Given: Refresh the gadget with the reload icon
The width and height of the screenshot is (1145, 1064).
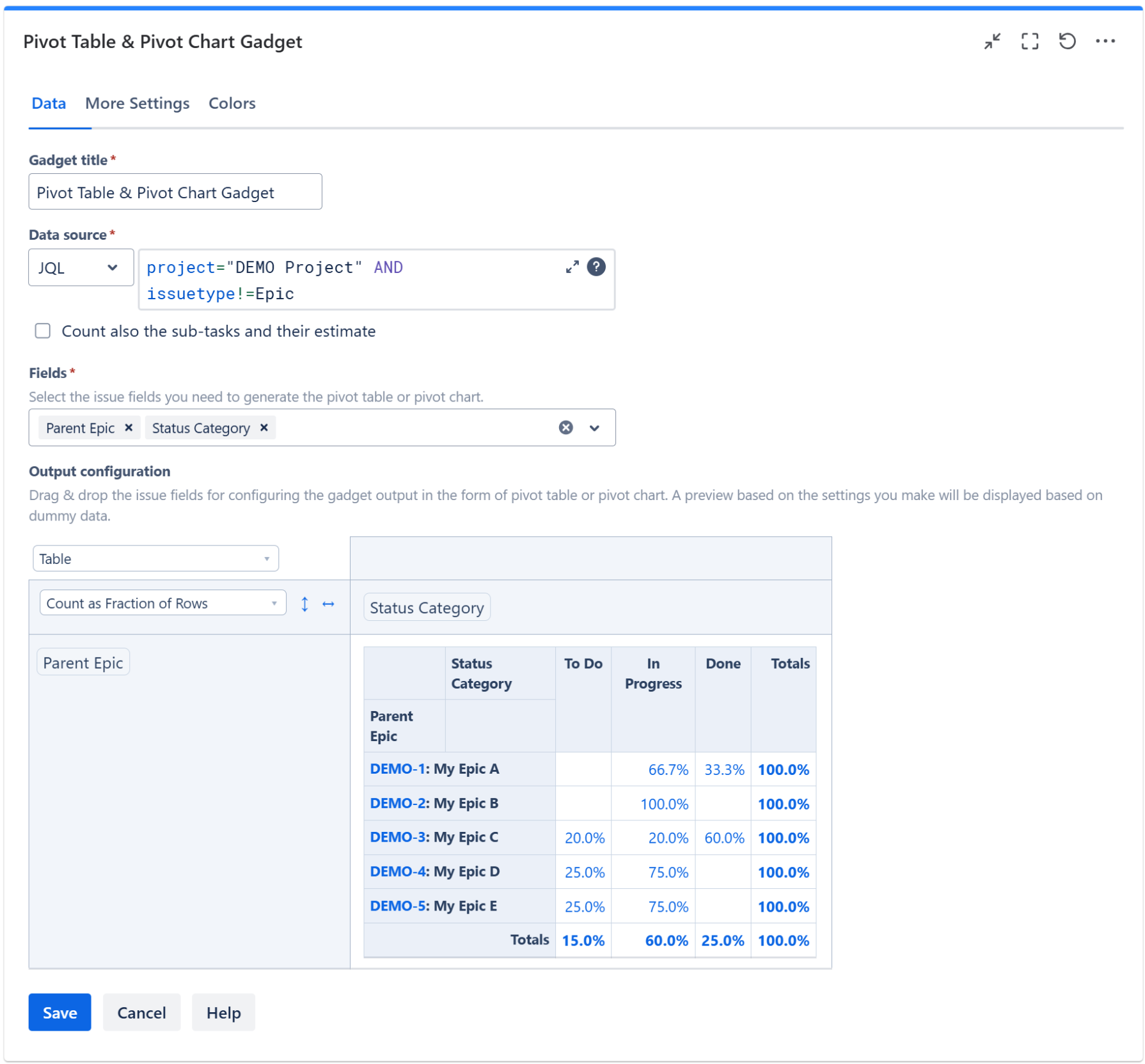Looking at the screenshot, I should pyautogui.click(x=1066, y=42).
